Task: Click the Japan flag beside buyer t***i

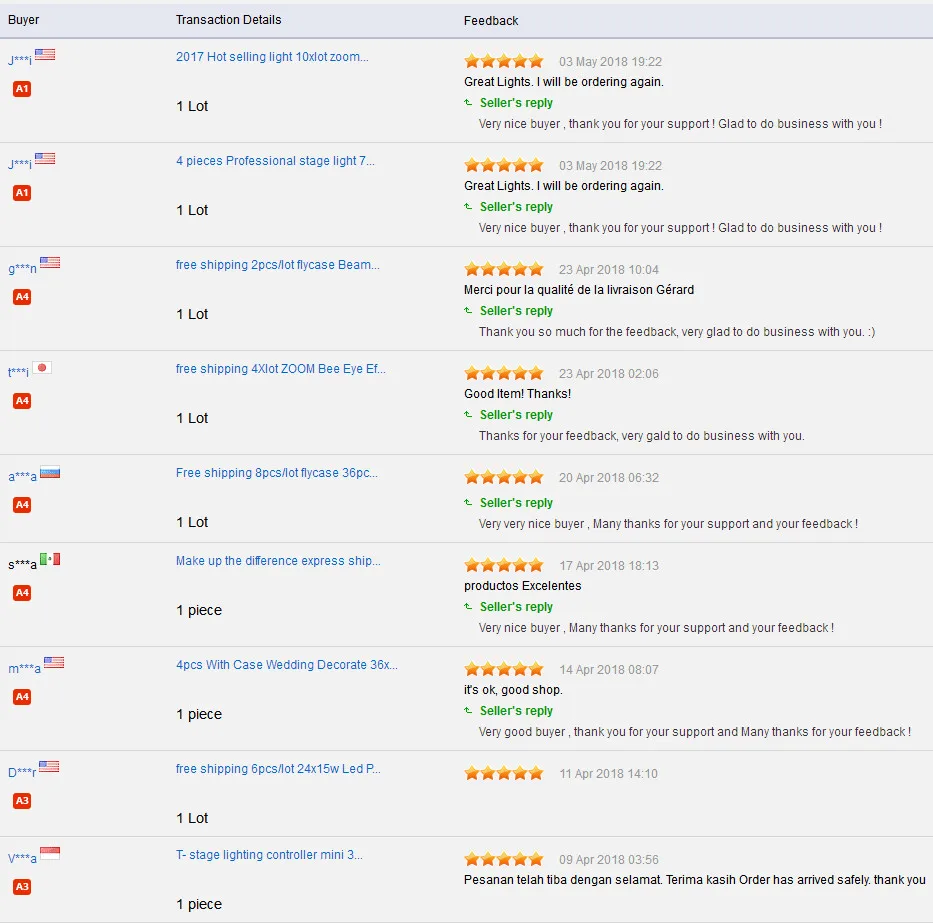Action: [x=42, y=368]
